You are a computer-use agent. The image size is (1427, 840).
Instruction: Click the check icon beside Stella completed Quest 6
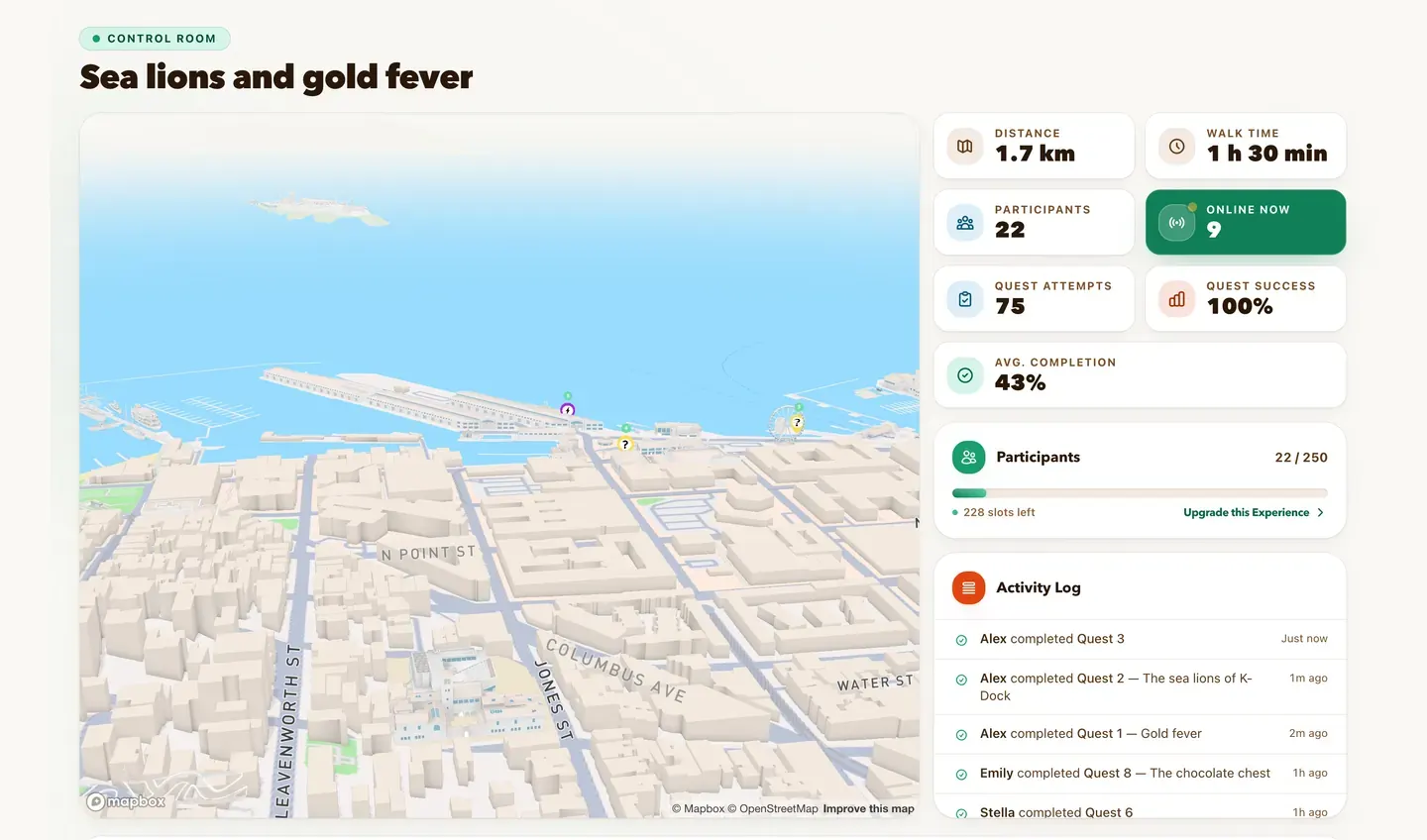point(961,813)
